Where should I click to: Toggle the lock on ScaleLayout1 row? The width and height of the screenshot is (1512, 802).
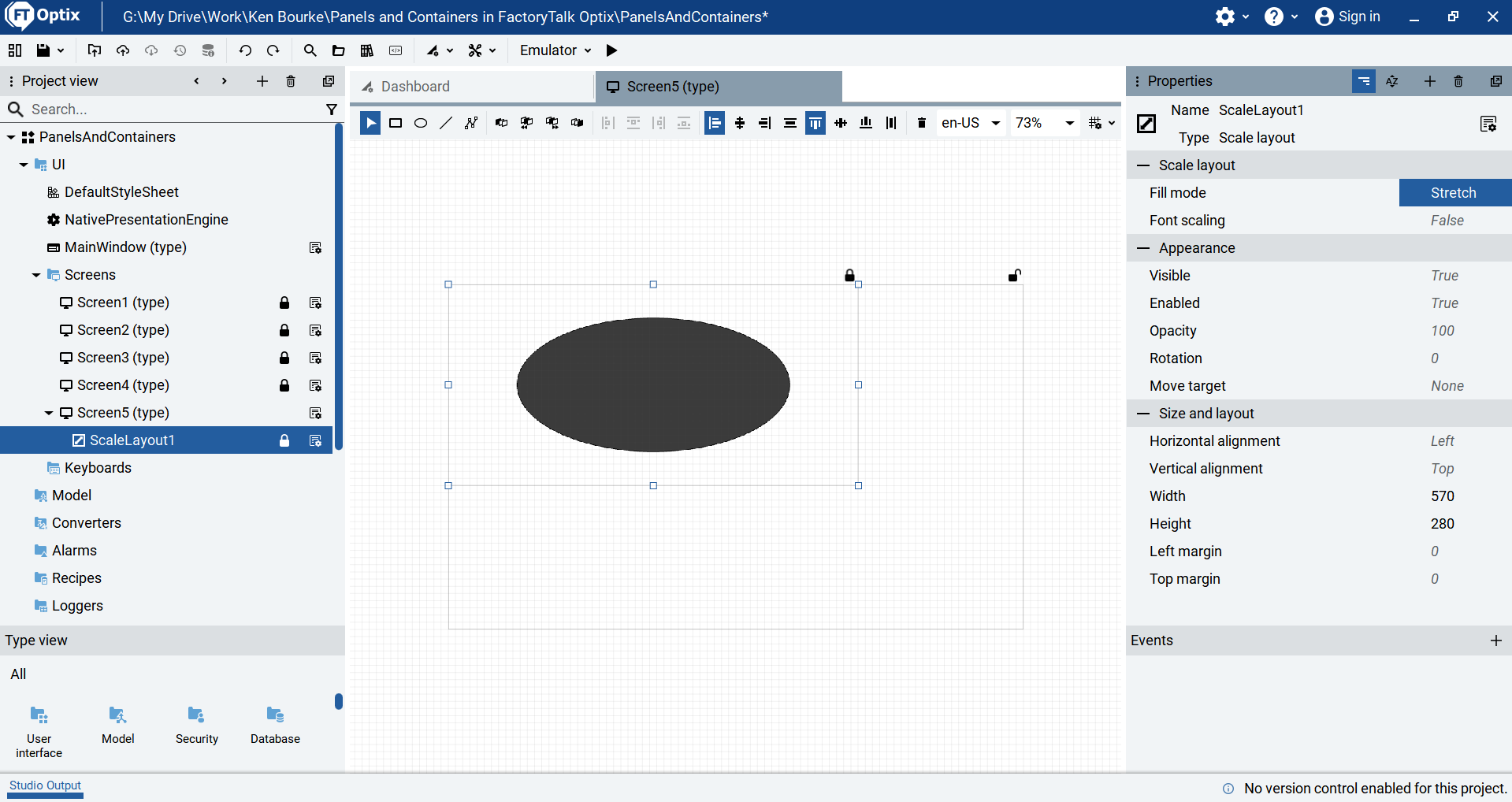284,440
